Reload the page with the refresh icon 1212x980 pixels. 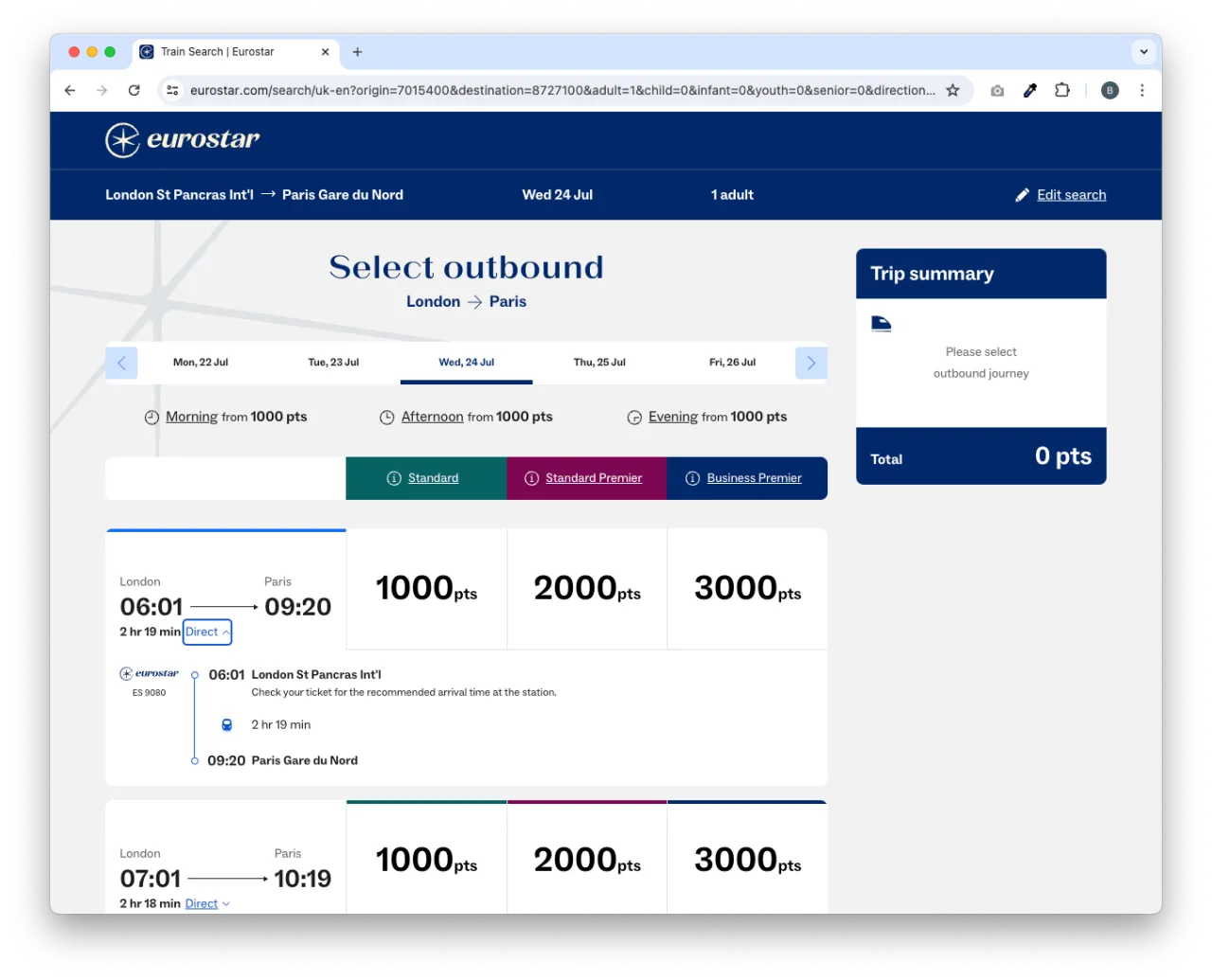pos(134,91)
